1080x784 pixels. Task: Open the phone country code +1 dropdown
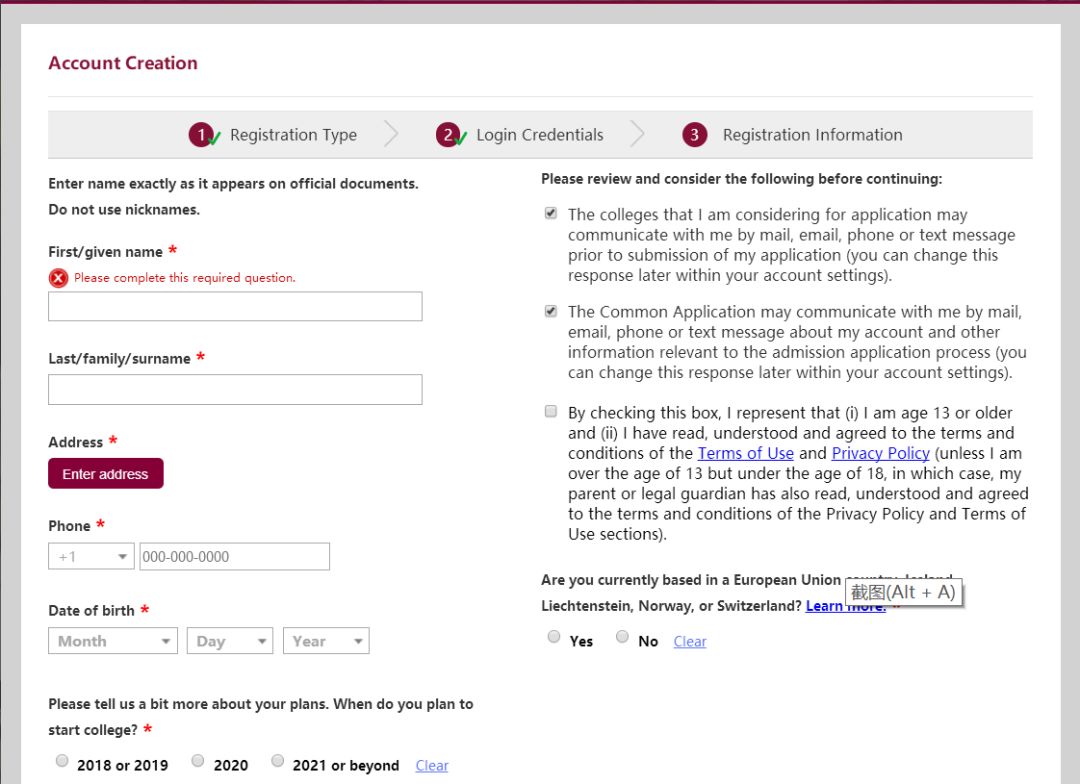pyautogui.click(x=91, y=557)
